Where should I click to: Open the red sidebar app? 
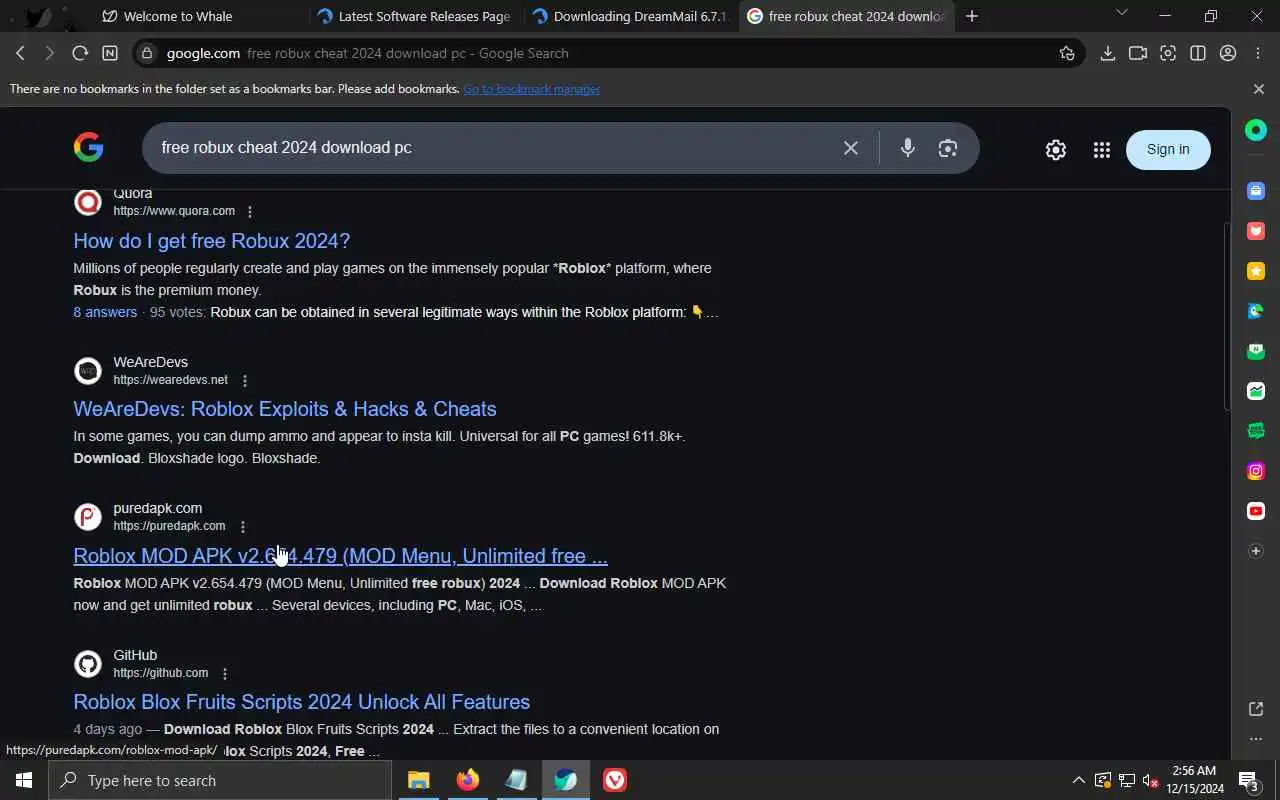pyautogui.click(x=1256, y=231)
